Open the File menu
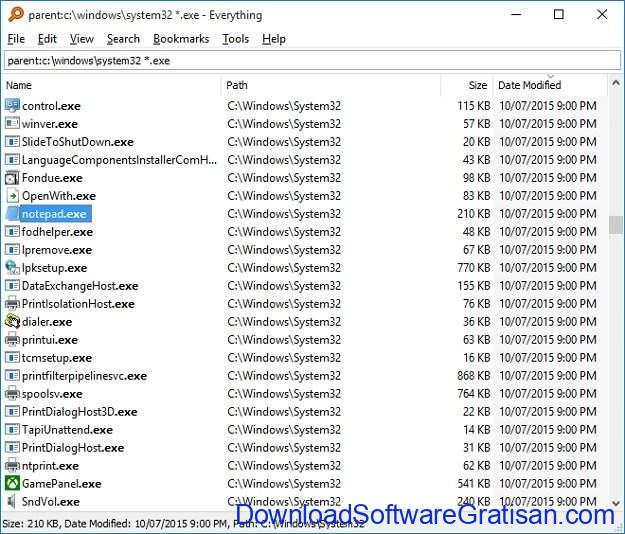The image size is (625, 534). pos(16,39)
